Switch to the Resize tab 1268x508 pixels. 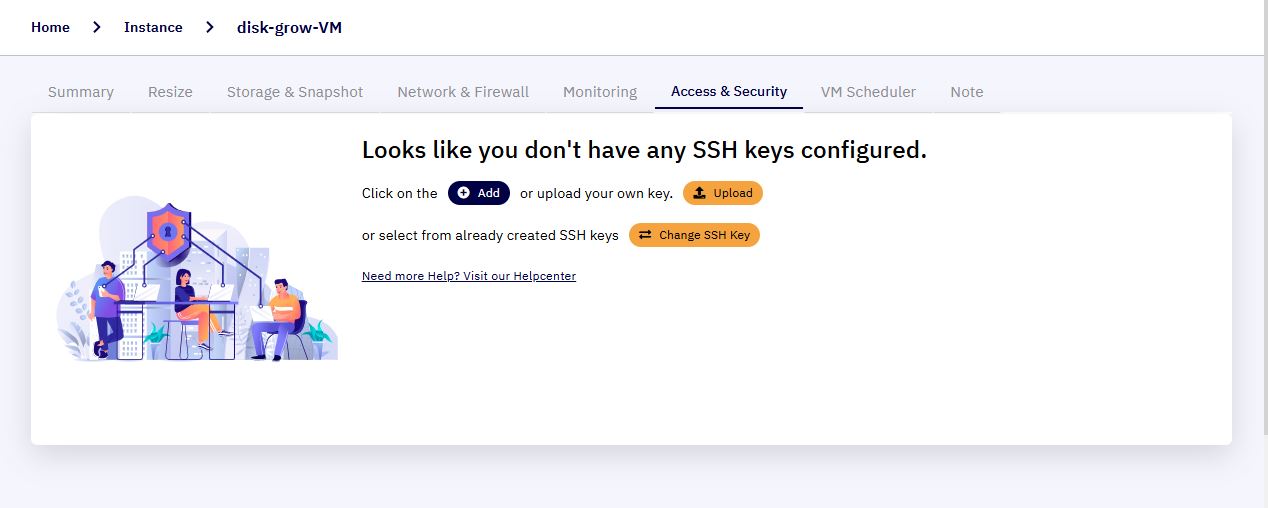click(x=170, y=92)
